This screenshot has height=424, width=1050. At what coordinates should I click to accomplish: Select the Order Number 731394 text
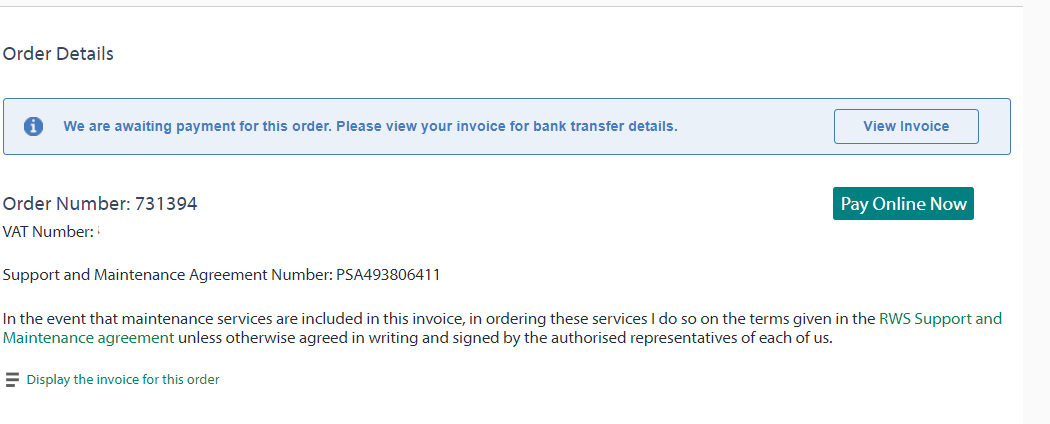point(100,204)
